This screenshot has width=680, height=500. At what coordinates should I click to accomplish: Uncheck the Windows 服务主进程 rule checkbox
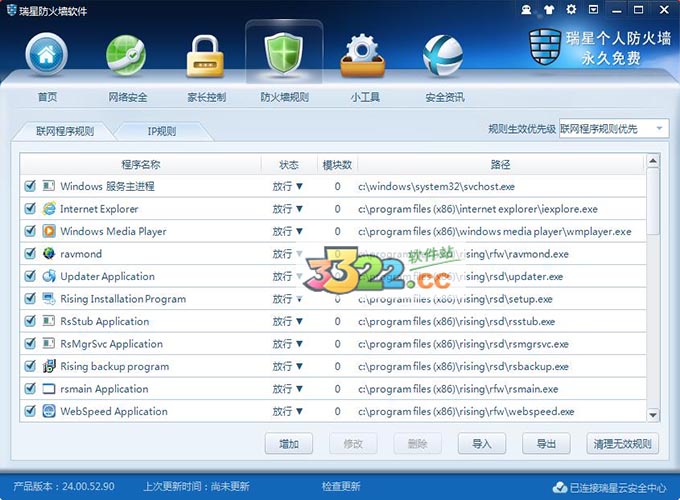tap(30, 186)
